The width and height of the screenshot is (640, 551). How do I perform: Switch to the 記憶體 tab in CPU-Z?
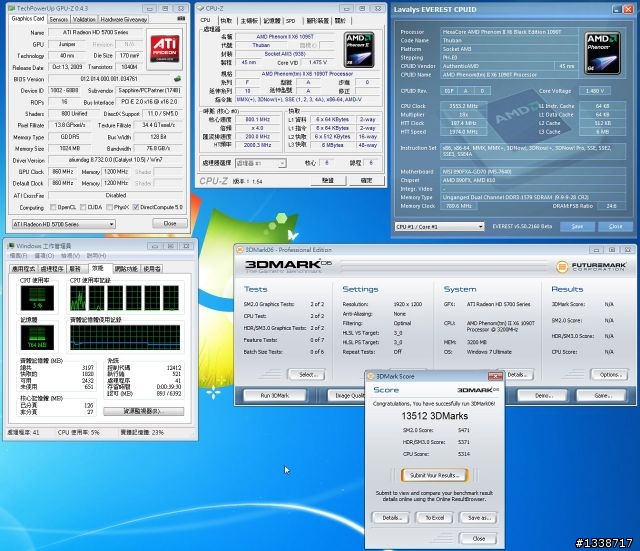pyautogui.click(x=272, y=20)
